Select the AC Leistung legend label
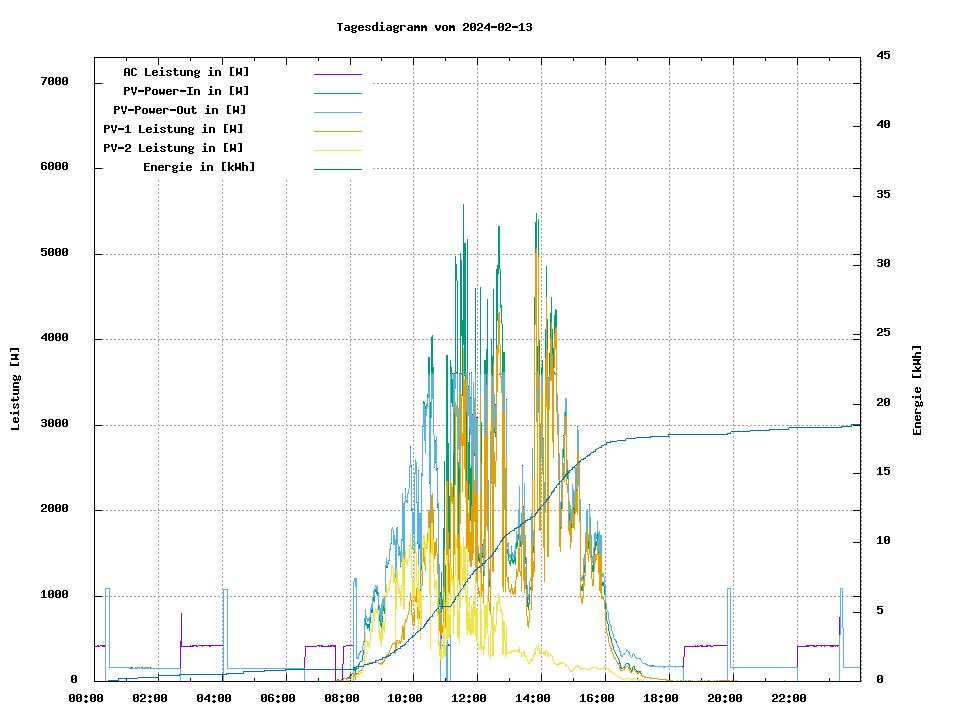The width and height of the screenshot is (960, 720). point(186,72)
